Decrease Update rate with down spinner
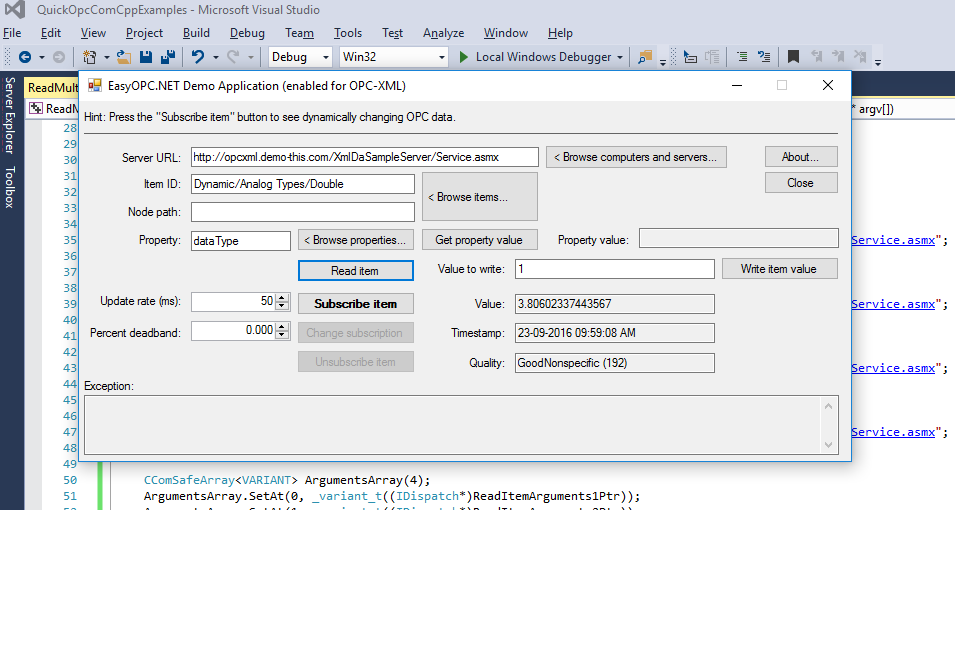The height and width of the screenshot is (664, 955). pos(282,306)
